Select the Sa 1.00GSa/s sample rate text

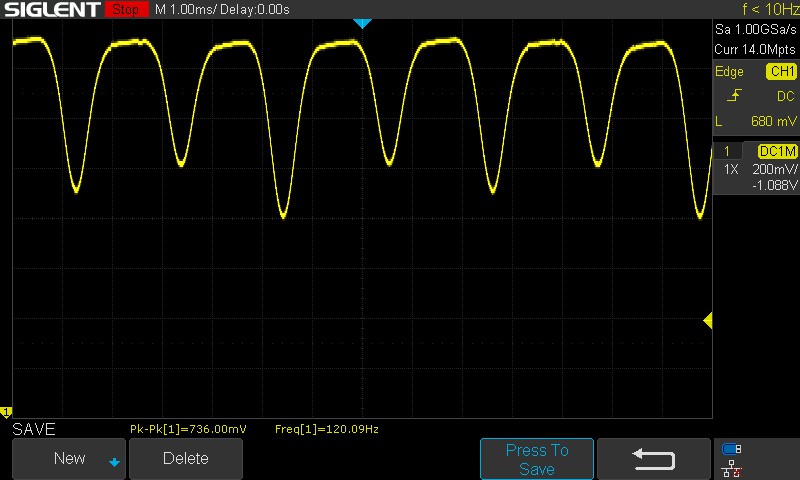coord(755,30)
